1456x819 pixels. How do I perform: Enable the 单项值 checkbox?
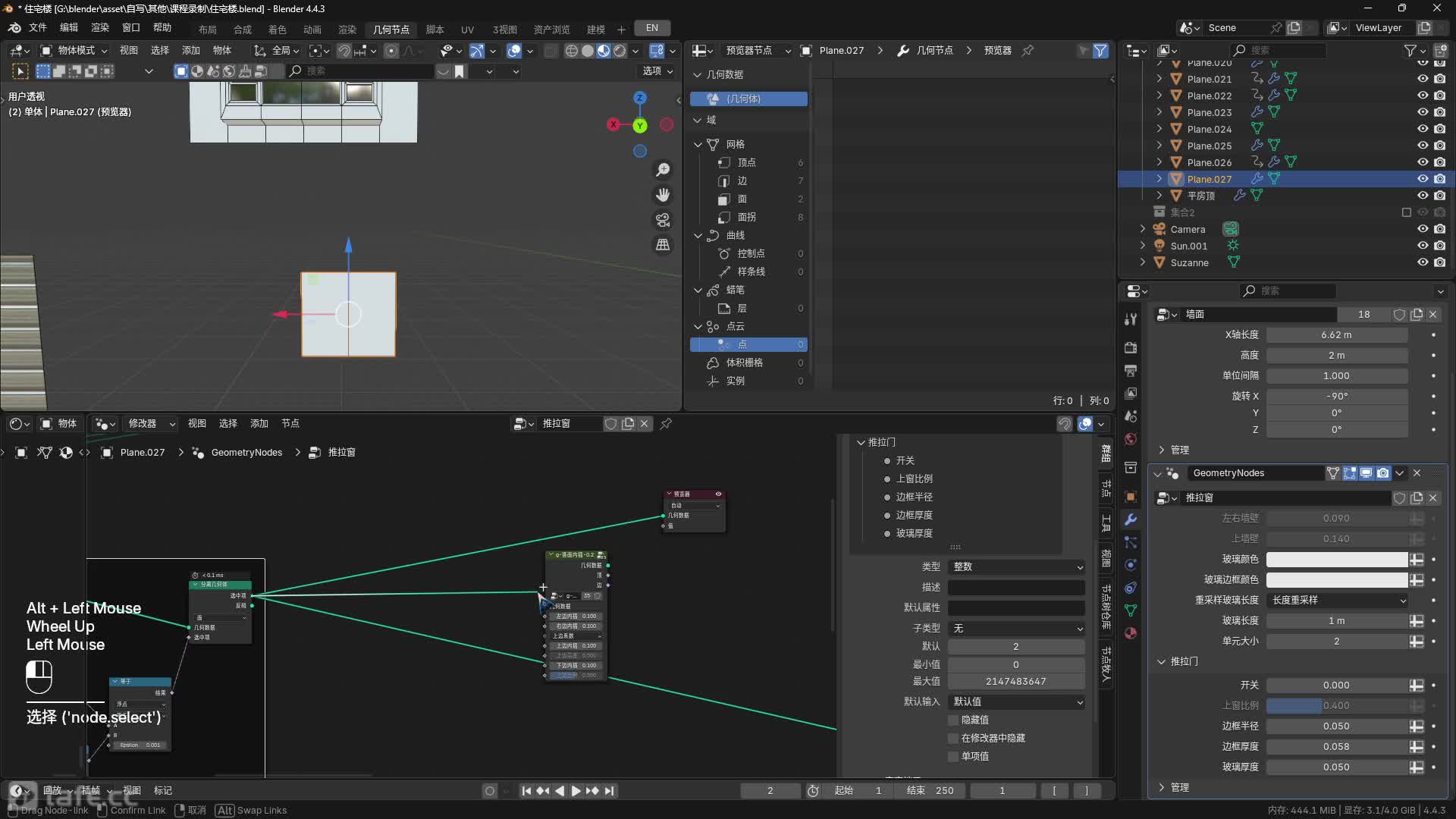(x=953, y=757)
